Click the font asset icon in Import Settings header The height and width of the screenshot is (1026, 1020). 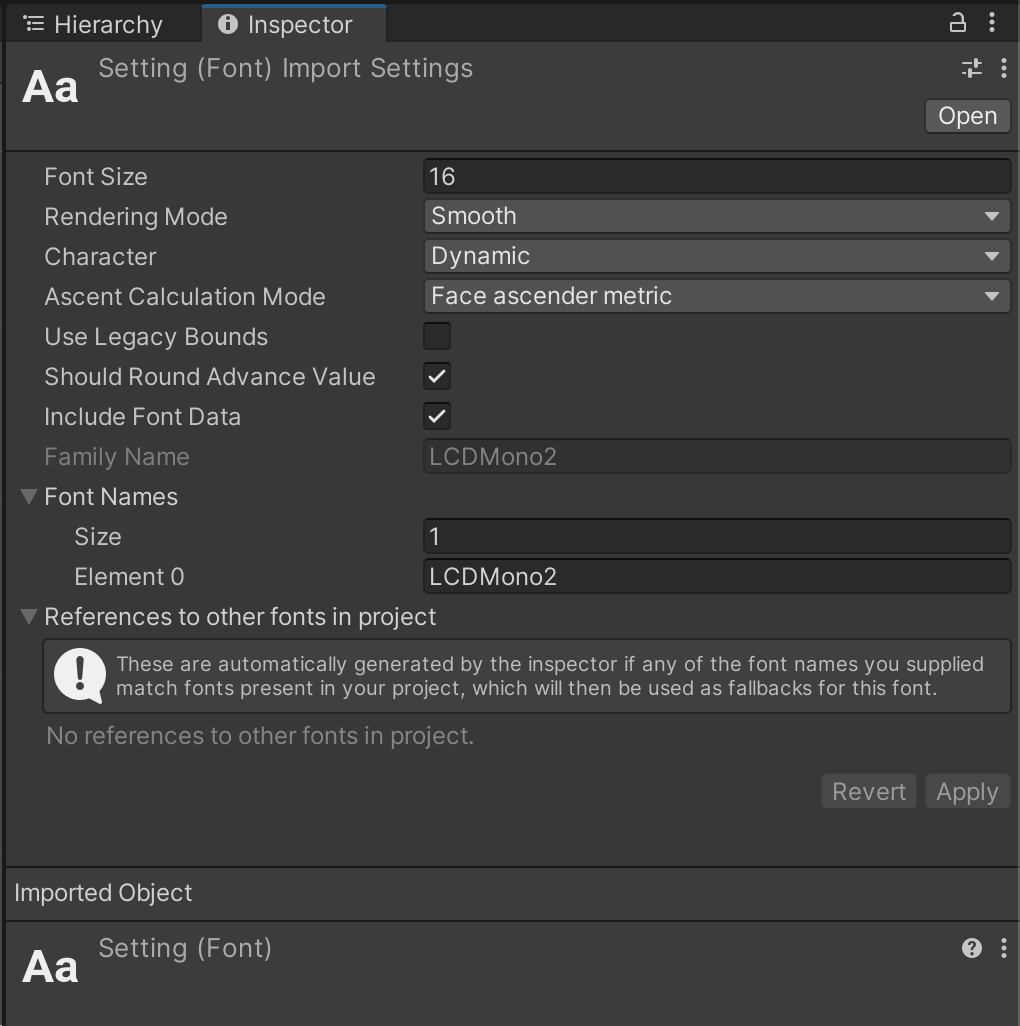pyautogui.click(x=50, y=88)
